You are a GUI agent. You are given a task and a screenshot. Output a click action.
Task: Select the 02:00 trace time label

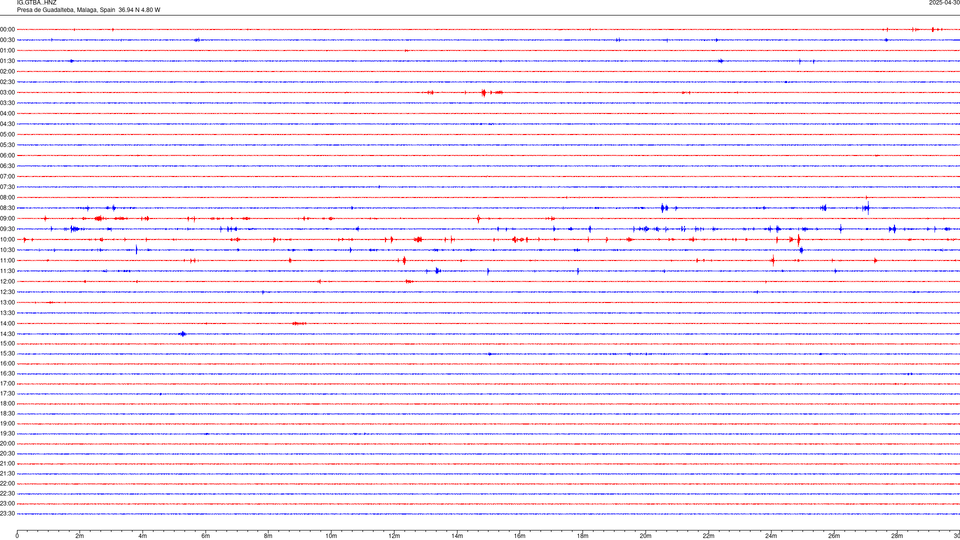(x=7, y=72)
